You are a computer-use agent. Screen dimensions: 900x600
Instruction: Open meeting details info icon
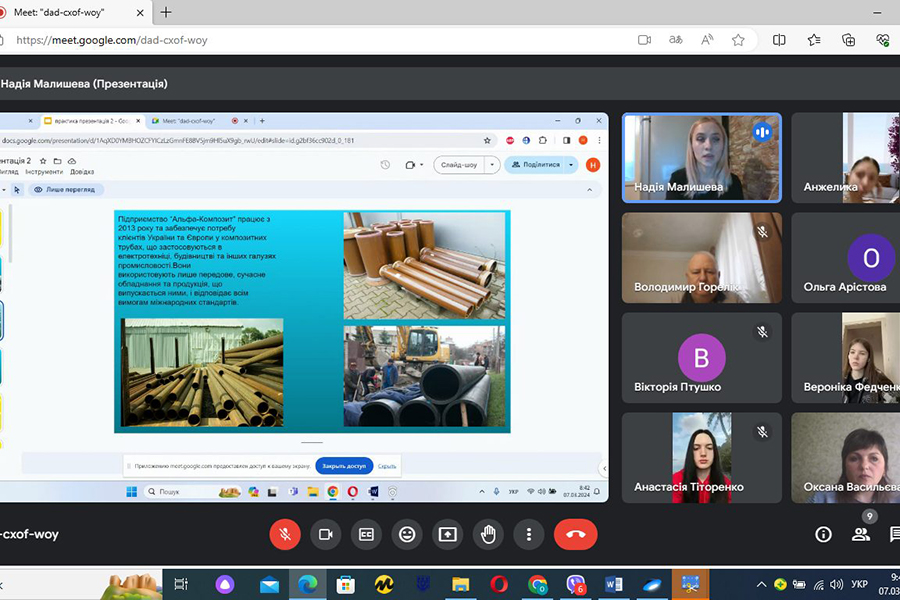(x=823, y=534)
